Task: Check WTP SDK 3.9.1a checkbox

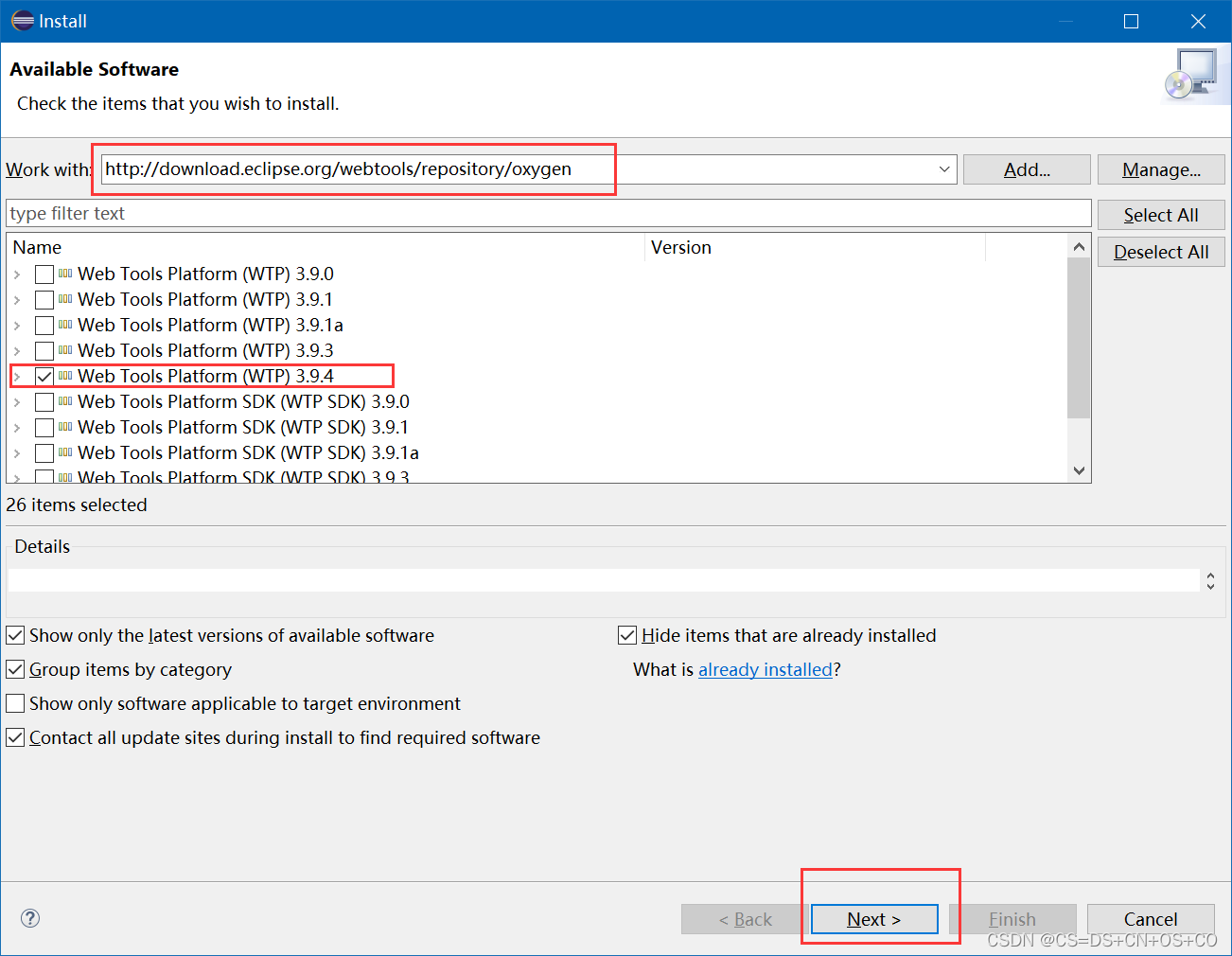Action: [x=44, y=453]
